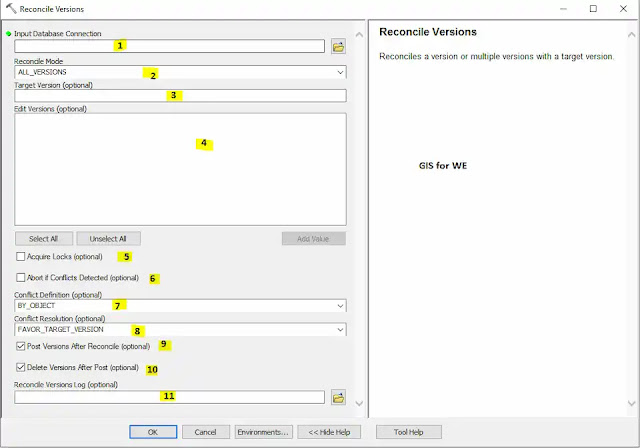This screenshot has width=640, height=448.
Task: Minimize the Reconcile Versions window
Action: (563, 9)
